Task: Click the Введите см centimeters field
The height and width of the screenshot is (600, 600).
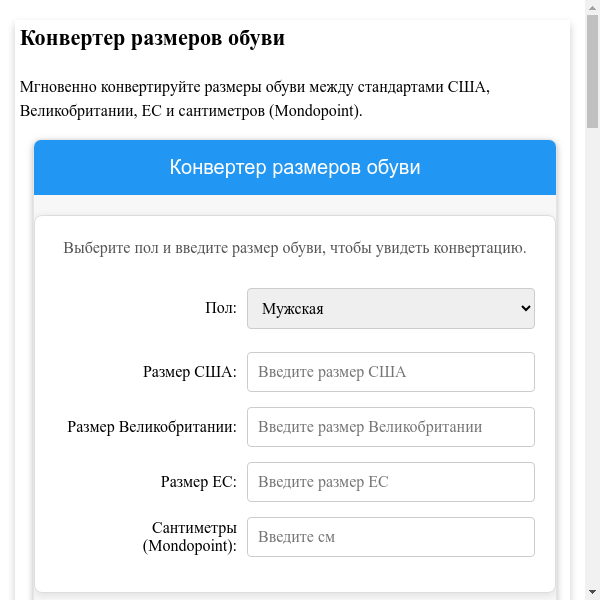Action: click(390, 537)
